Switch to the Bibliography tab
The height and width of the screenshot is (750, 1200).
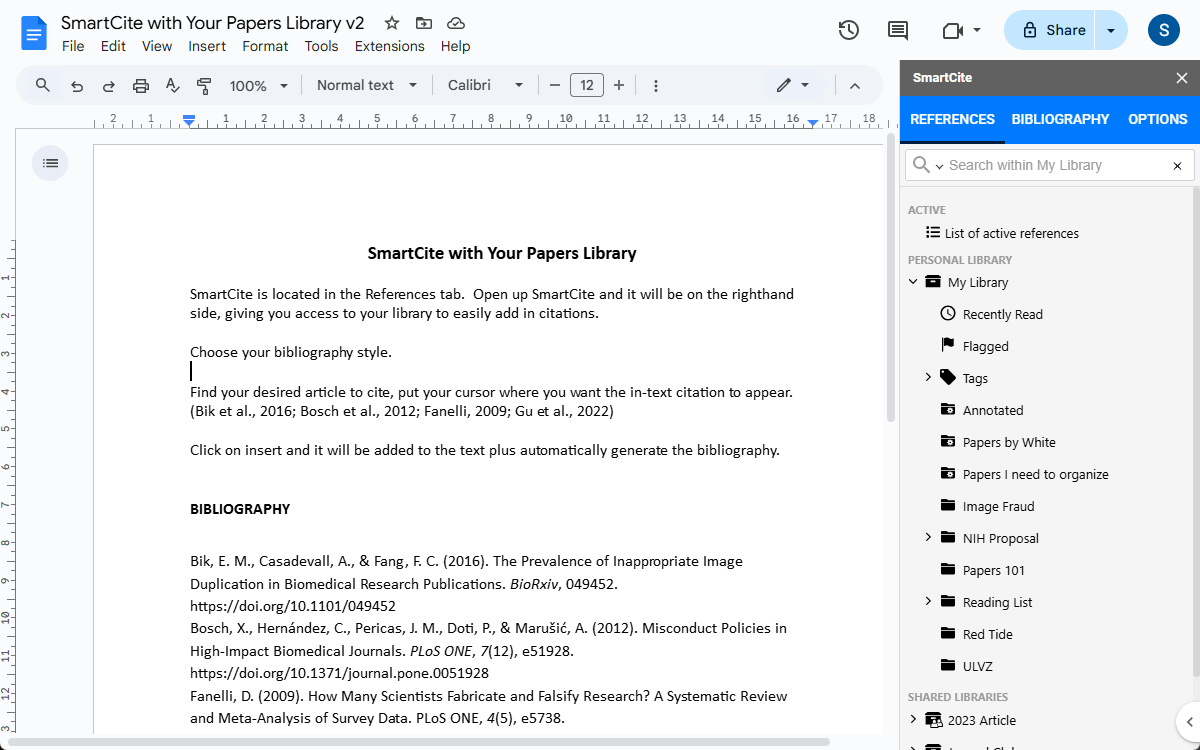pos(1060,119)
